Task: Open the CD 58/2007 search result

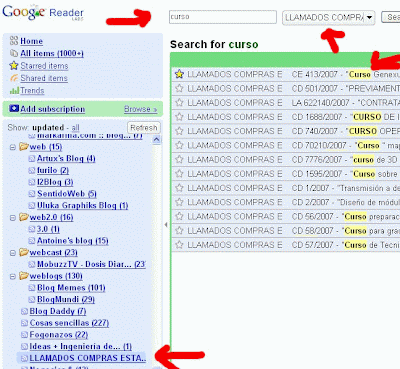Action: point(286,231)
